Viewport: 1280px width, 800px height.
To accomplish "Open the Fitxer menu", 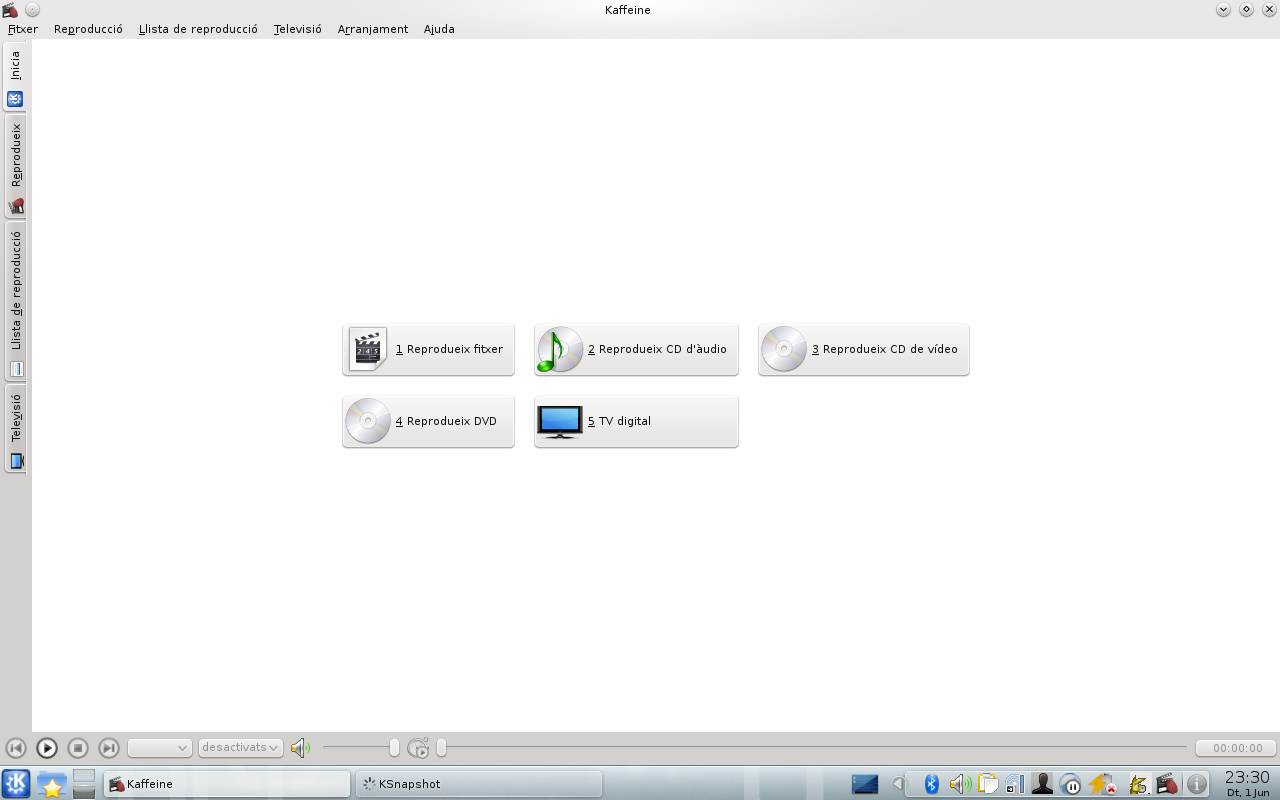I will pos(23,29).
